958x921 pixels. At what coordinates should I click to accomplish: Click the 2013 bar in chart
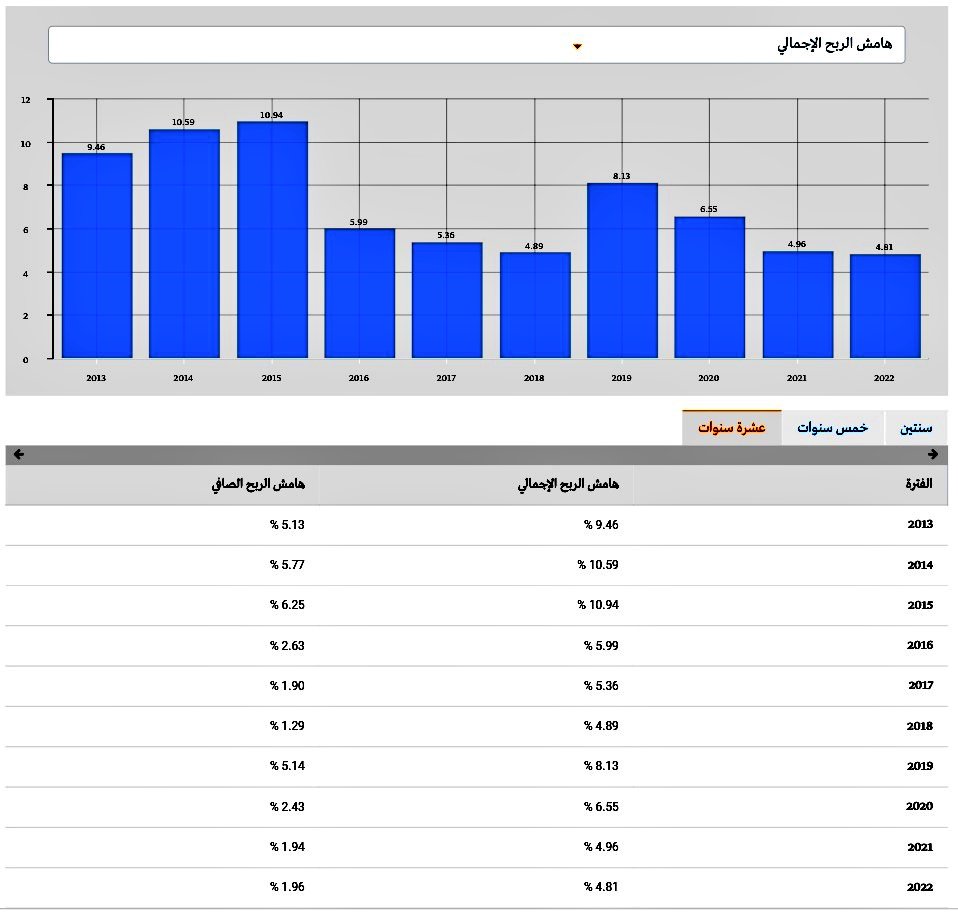pyautogui.click(x=97, y=255)
